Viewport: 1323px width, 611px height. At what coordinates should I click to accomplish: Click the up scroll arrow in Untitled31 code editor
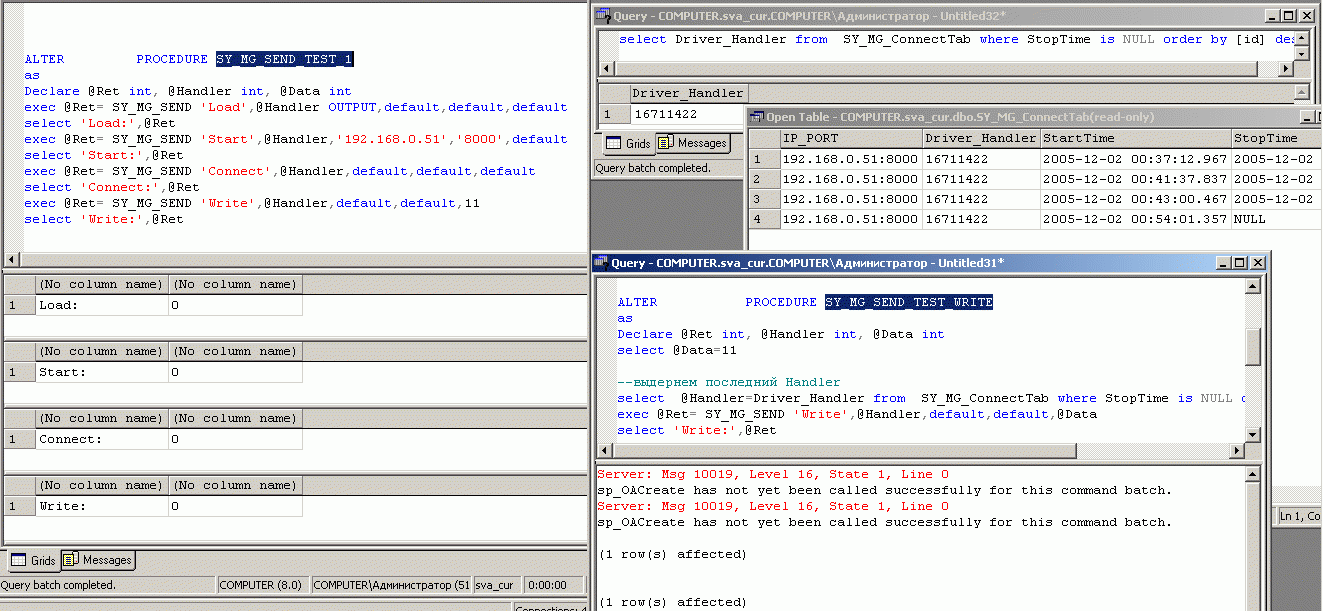[x=1254, y=287]
